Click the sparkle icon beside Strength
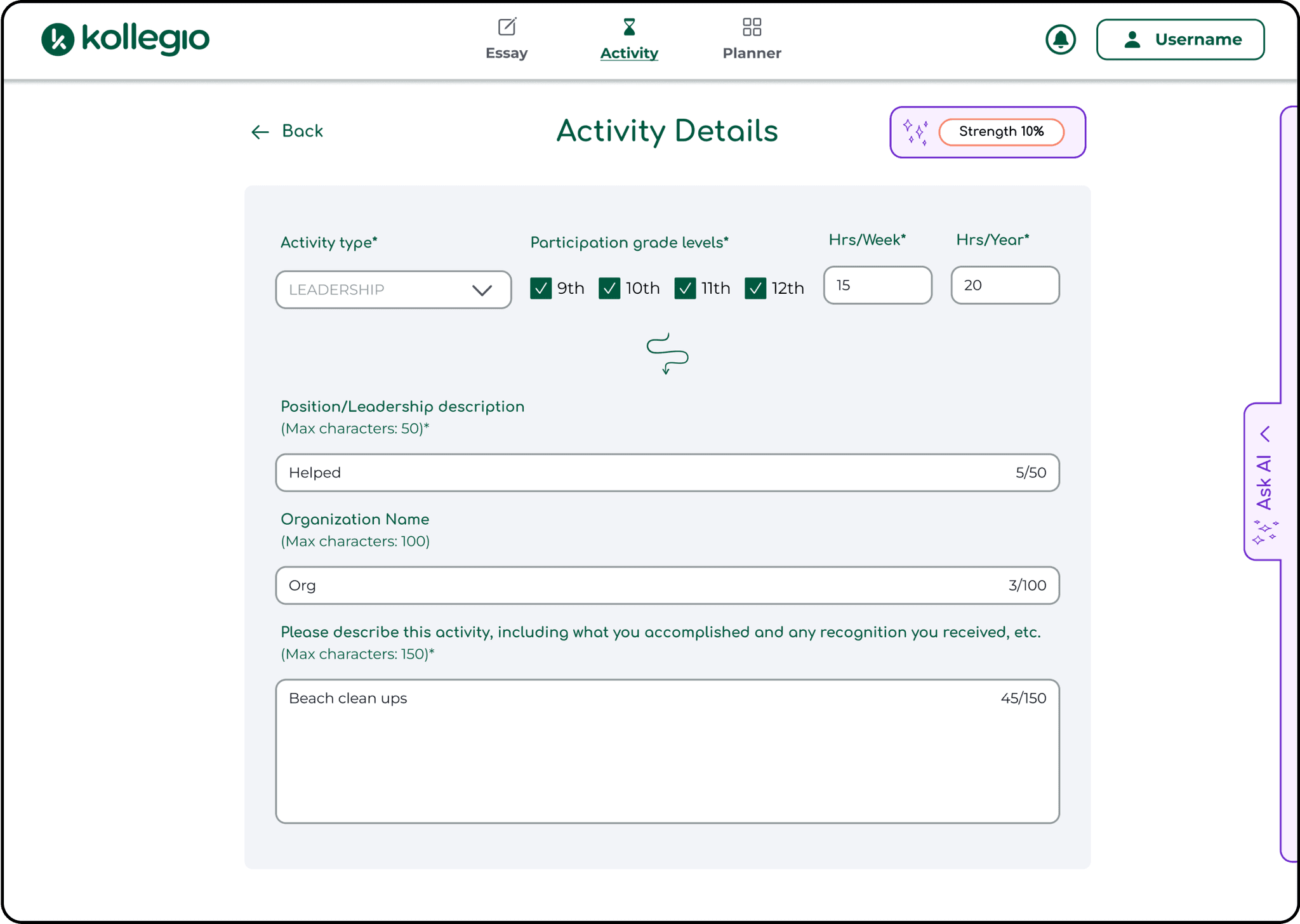 915,132
